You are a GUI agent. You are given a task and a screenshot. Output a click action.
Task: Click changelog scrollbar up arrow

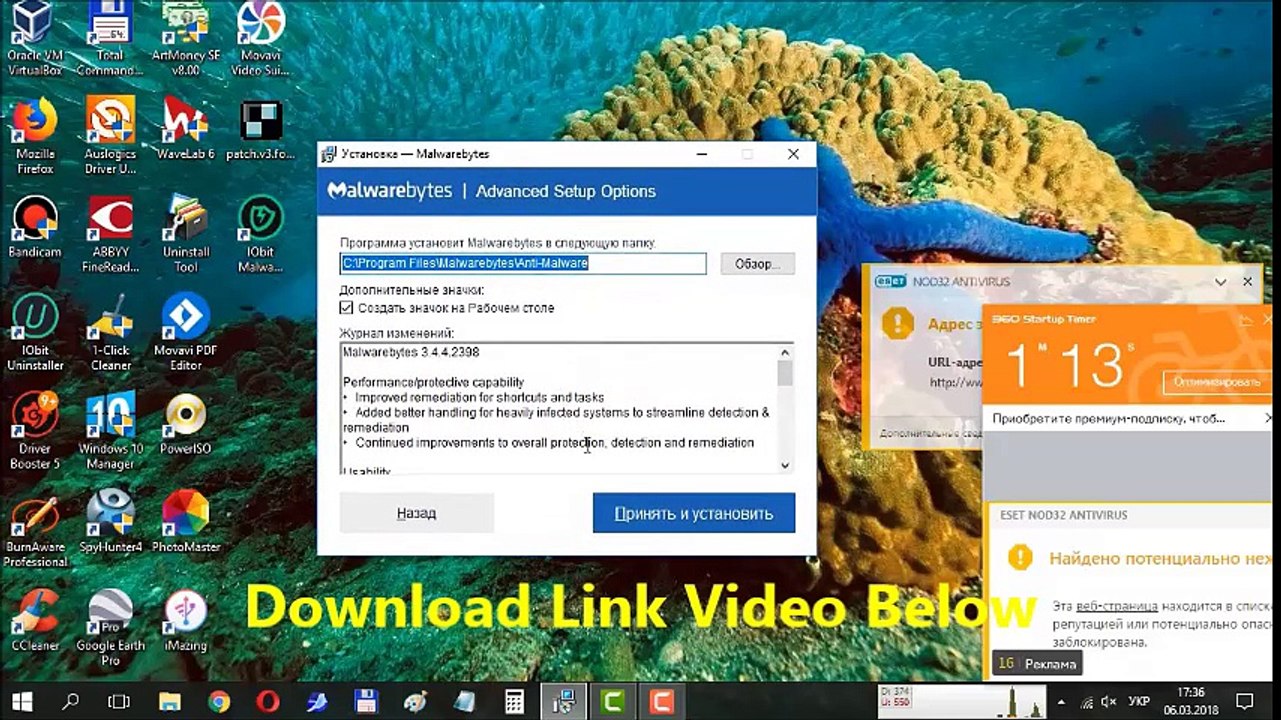[x=785, y=352]
